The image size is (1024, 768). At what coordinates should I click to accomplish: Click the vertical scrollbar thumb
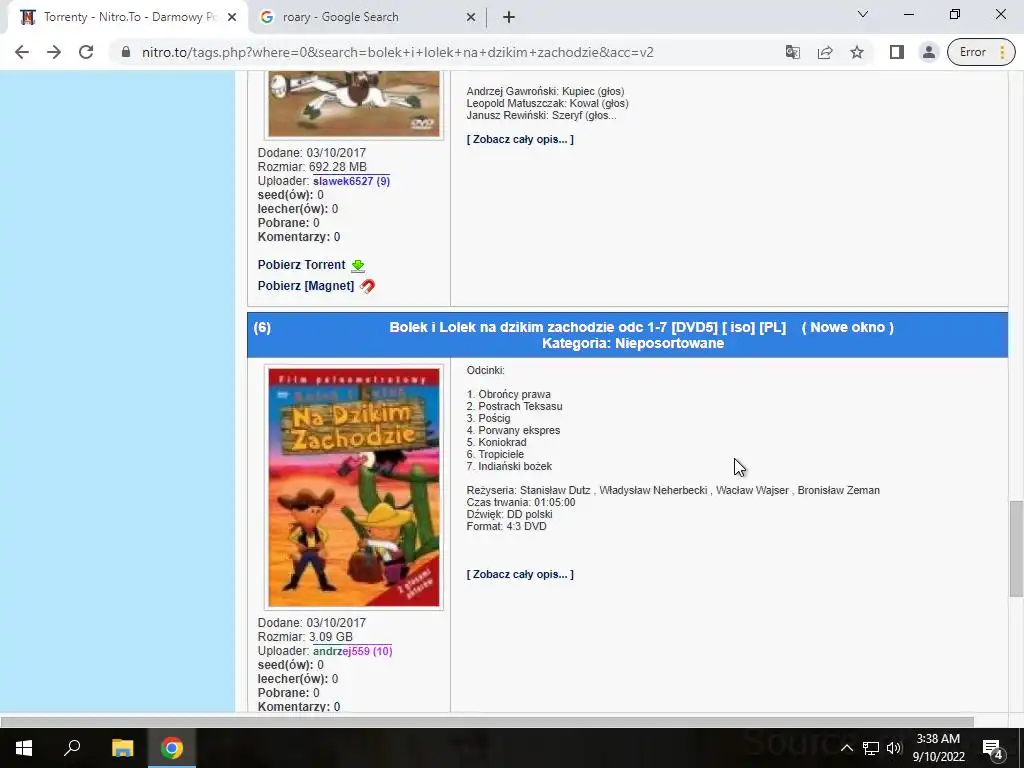point(1016,549)
